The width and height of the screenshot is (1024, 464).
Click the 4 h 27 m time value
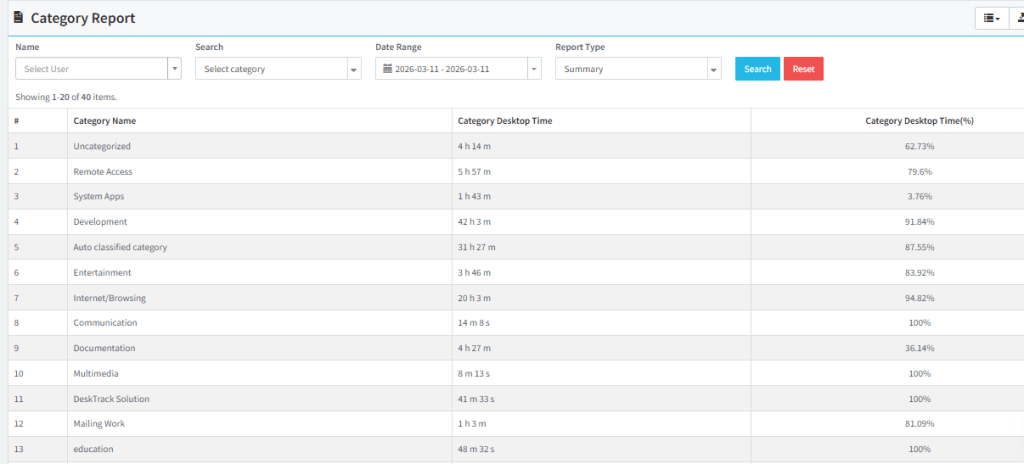click(x=474, y=348)
